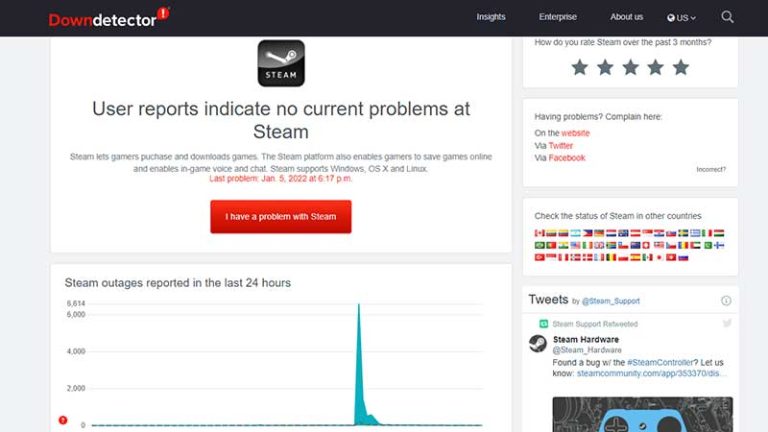
Task: Go to About us page
Action: tap(626, 17)
